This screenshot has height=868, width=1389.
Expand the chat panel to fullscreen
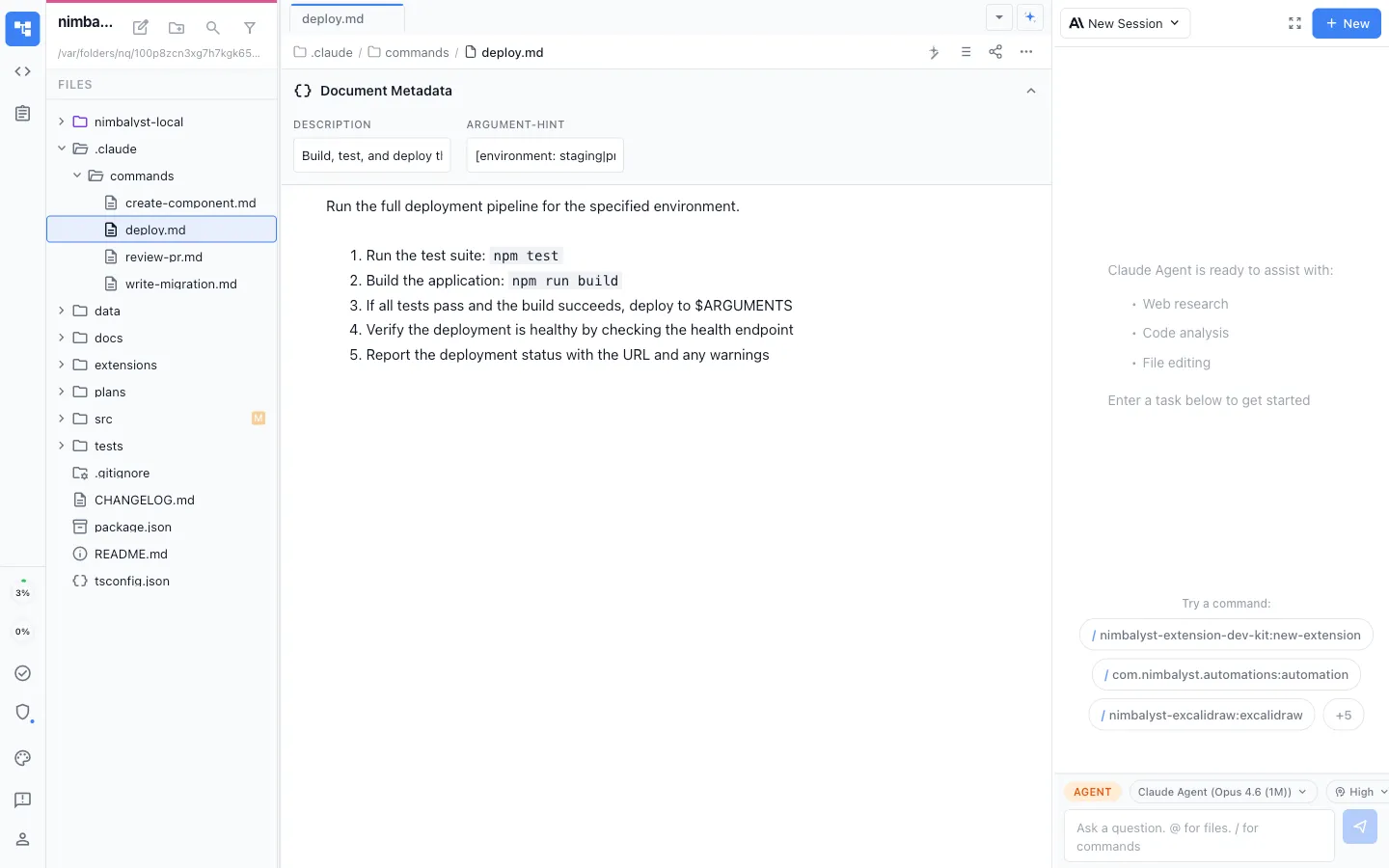pyautogui.click(x=1294, y=23)
